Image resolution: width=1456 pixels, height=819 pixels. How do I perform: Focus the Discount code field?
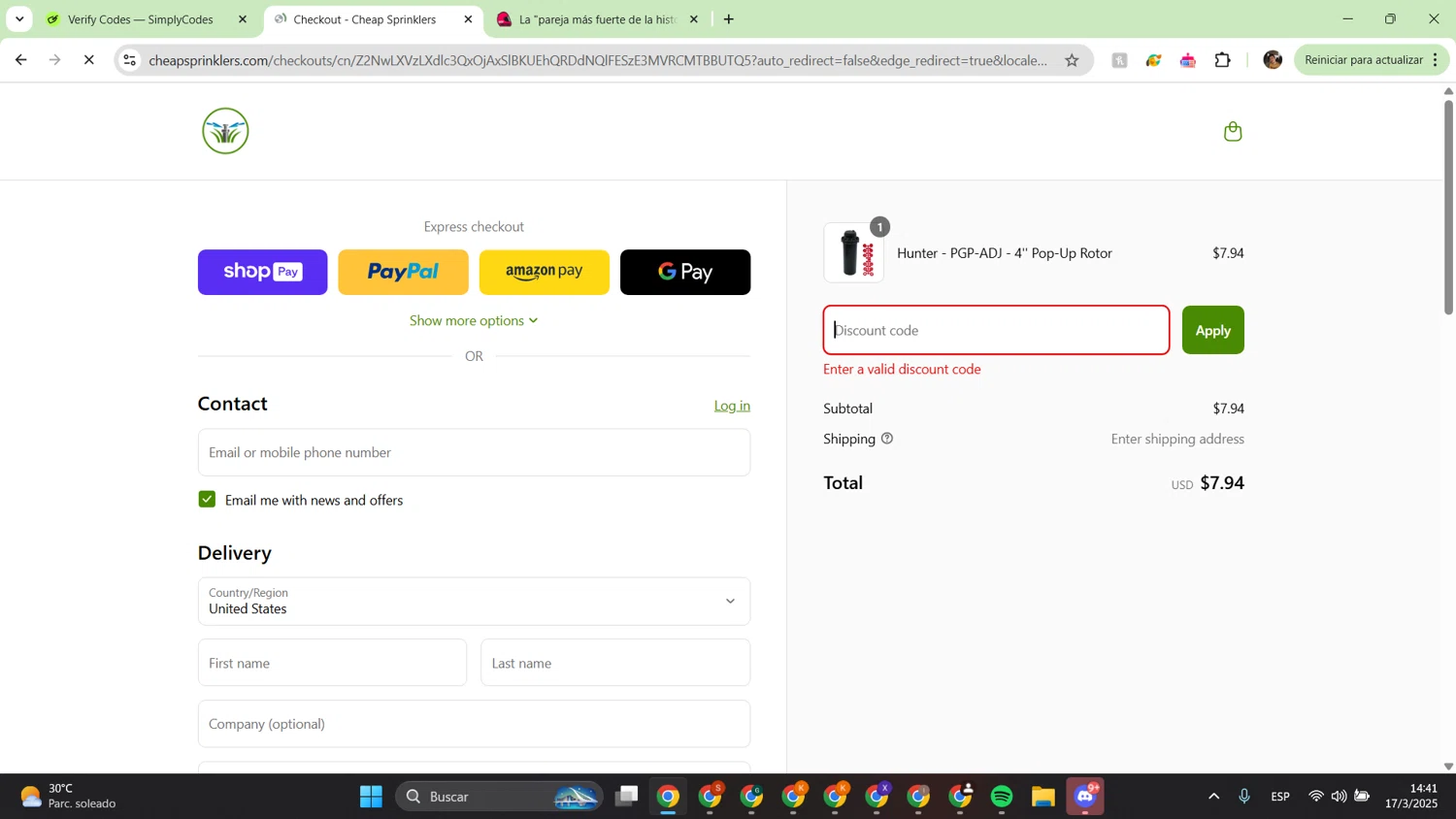point(996,330)
